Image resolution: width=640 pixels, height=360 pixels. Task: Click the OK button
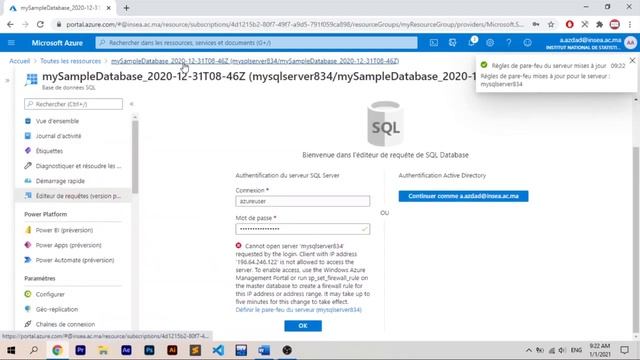point(303,326)
